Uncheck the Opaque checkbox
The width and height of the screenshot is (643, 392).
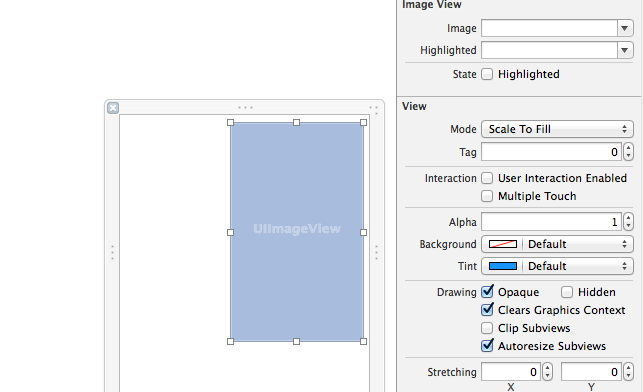click(487, 292)
